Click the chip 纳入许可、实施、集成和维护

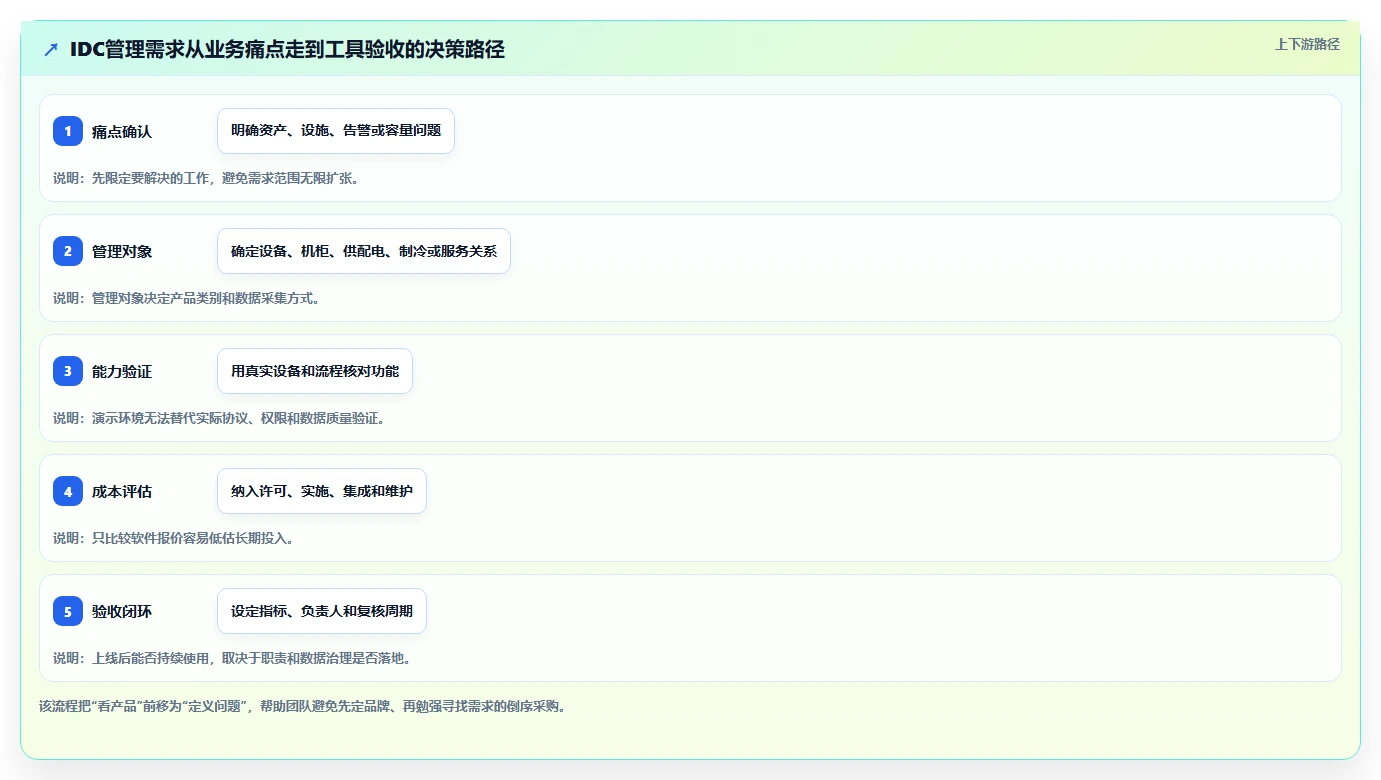322,491
